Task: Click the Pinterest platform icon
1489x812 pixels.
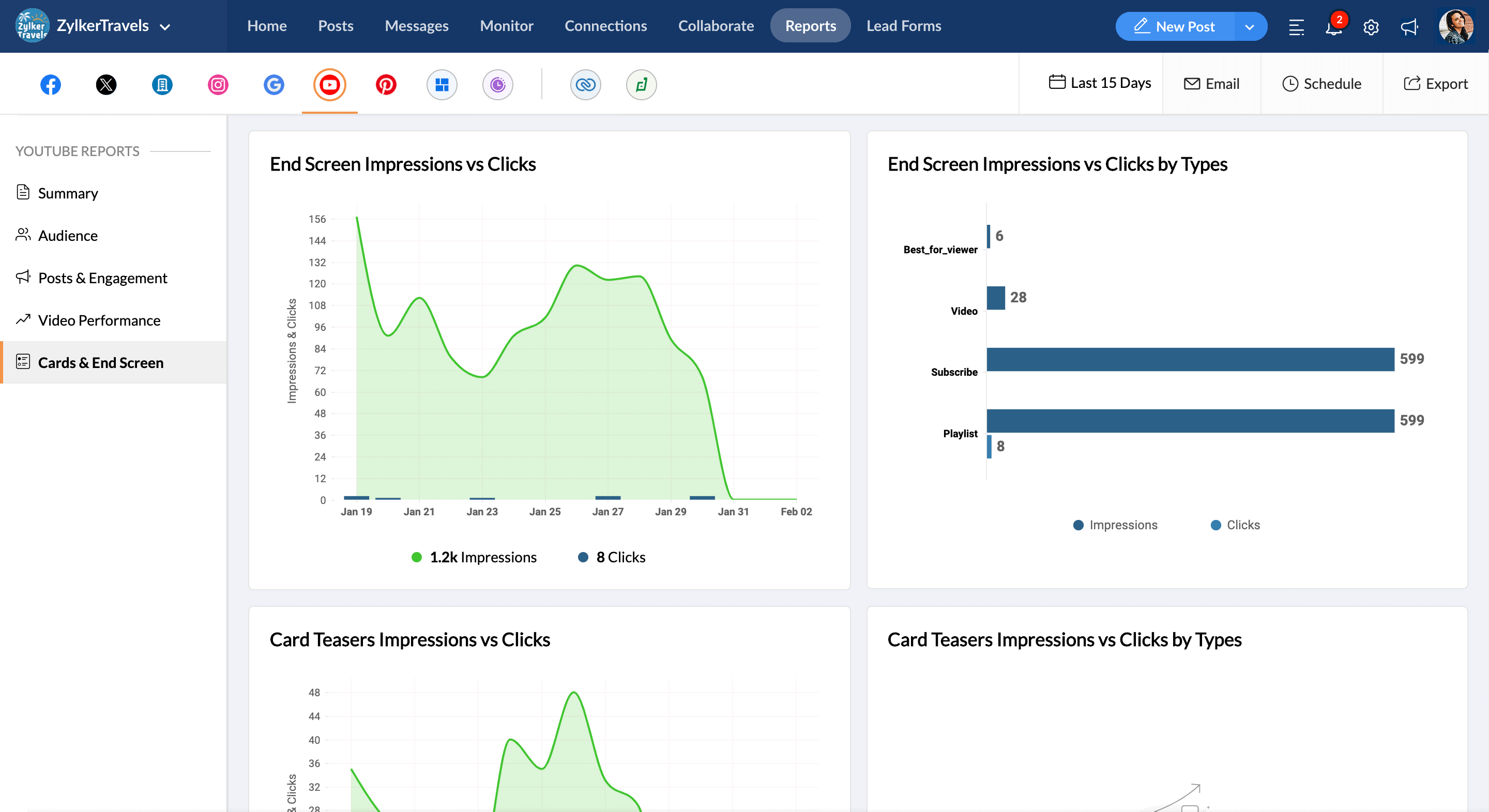Action: coord(386,83)
